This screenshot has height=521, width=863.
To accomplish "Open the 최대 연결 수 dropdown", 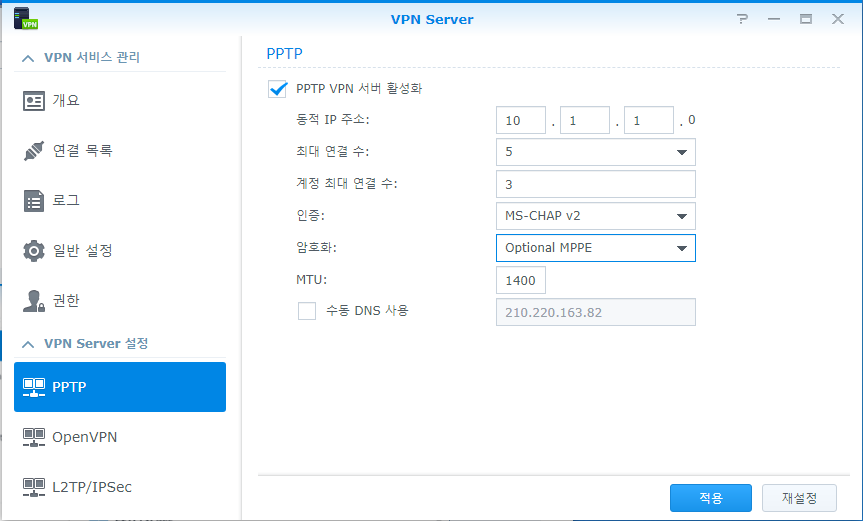I will (596, 152).
